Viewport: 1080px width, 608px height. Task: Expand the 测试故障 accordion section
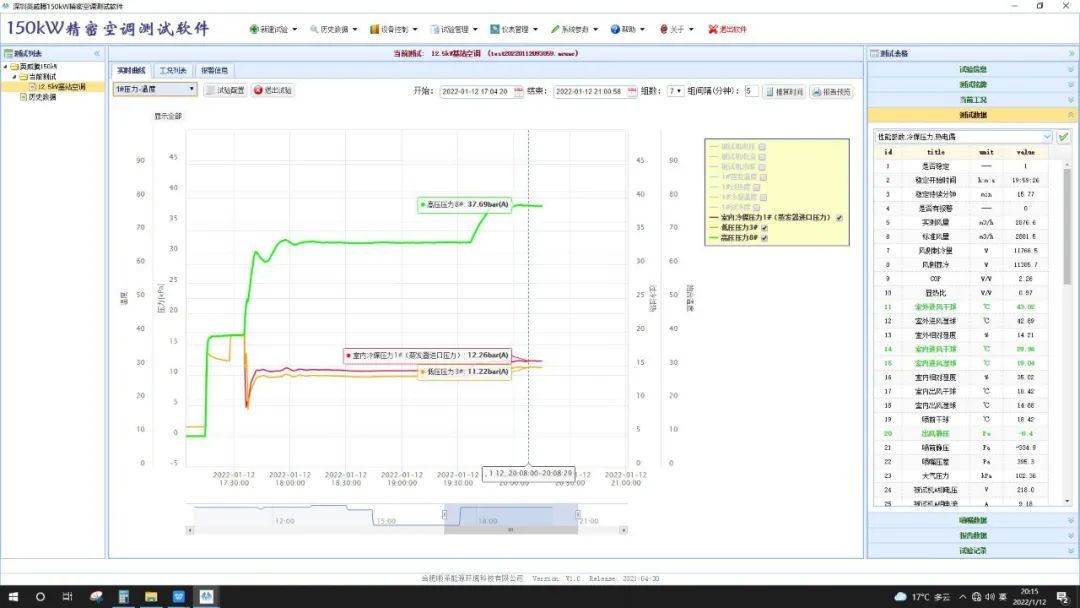[x=973, y=85]
